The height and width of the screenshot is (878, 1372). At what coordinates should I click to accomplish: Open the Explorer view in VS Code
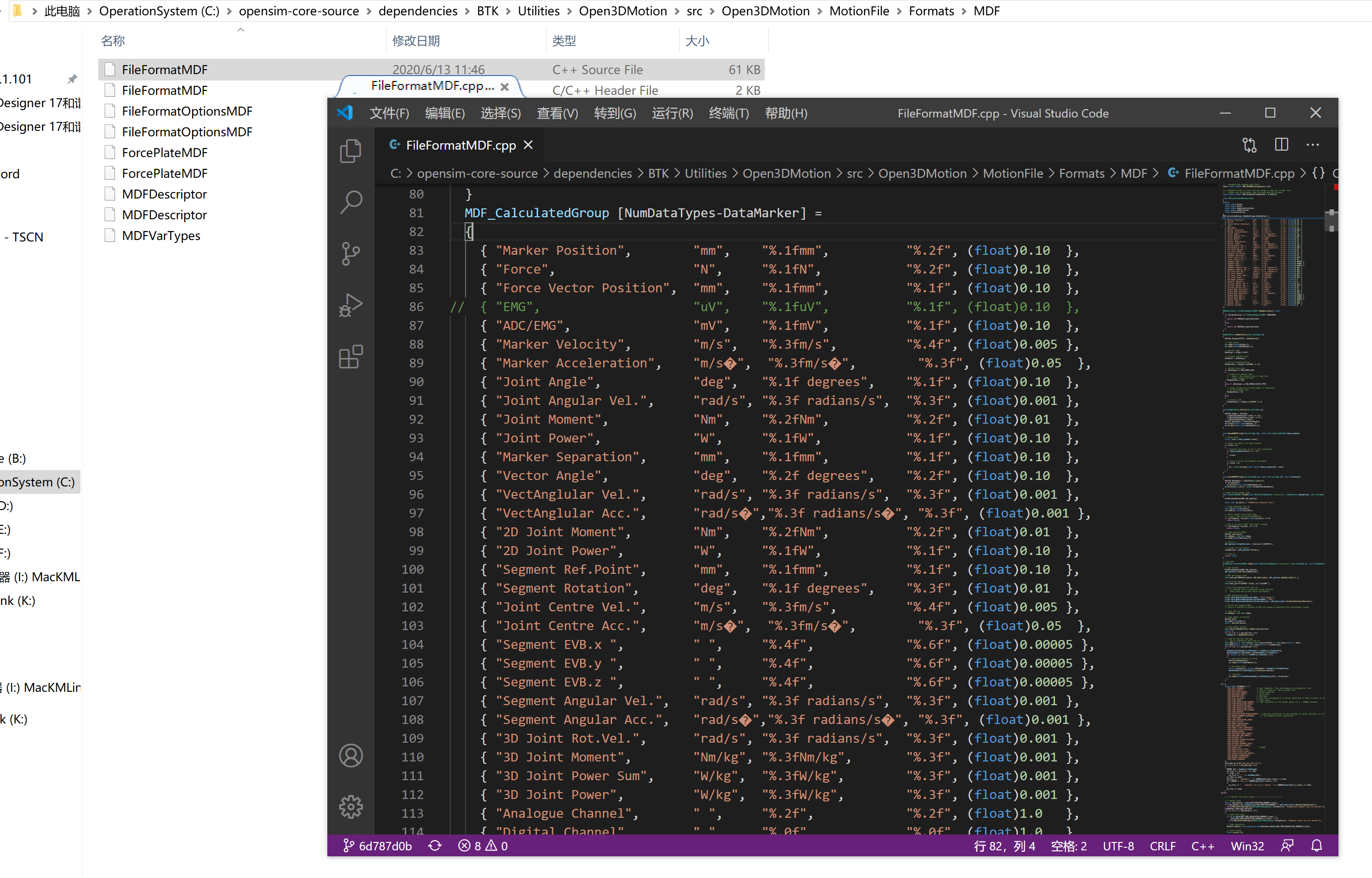pos(351,151)
